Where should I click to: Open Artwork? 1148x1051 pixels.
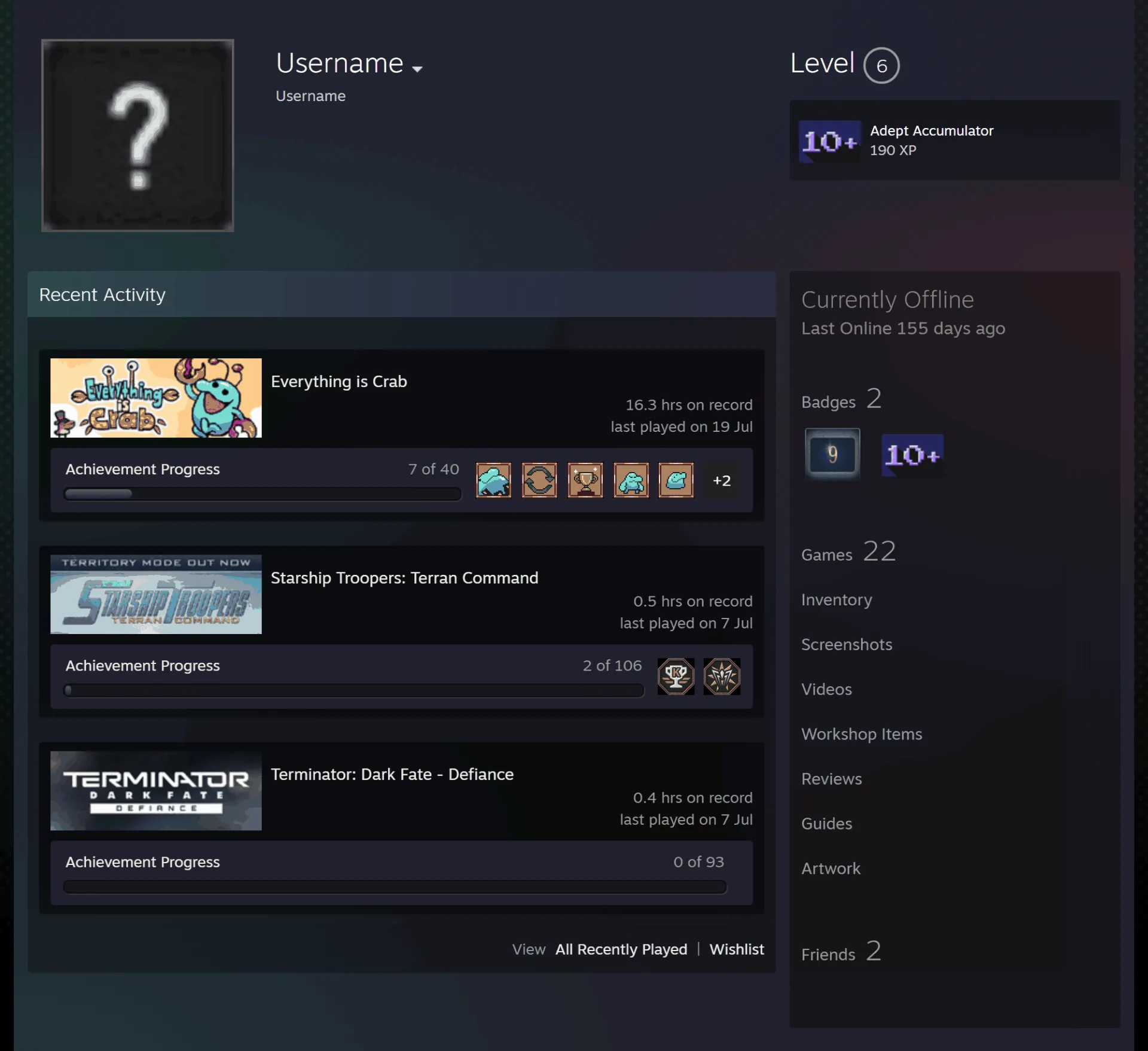click(x=831, y=869)
